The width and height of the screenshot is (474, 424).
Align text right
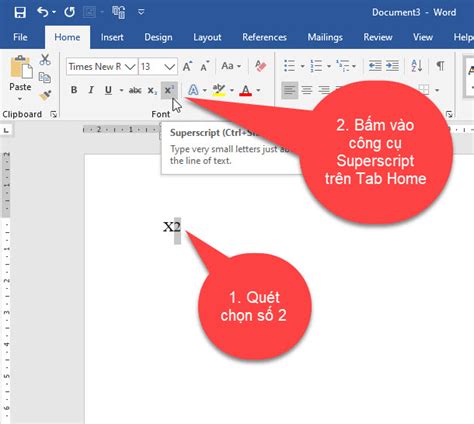[x=324, y=90]
